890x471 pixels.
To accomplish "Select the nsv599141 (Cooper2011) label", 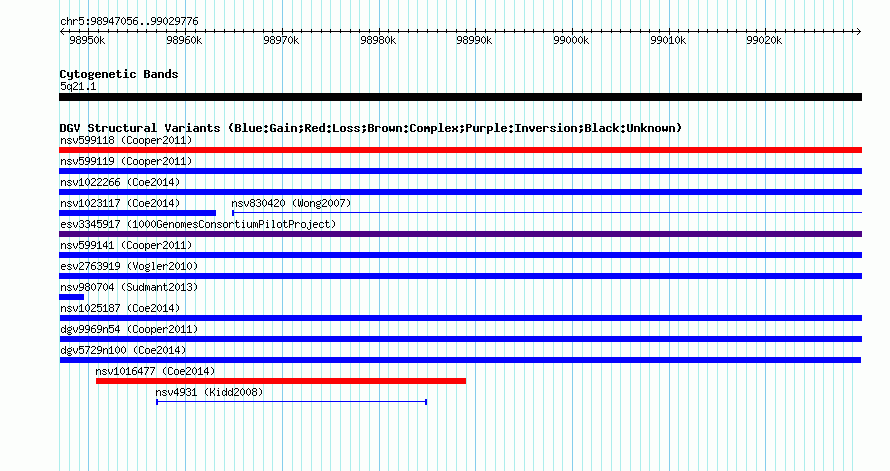I will [x=126, y=245].
